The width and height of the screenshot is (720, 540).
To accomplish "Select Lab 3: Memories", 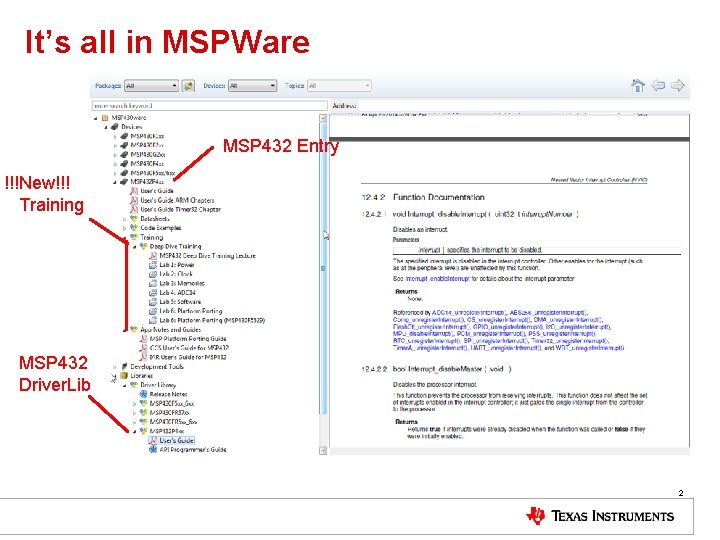I will [x=182, y=283].
